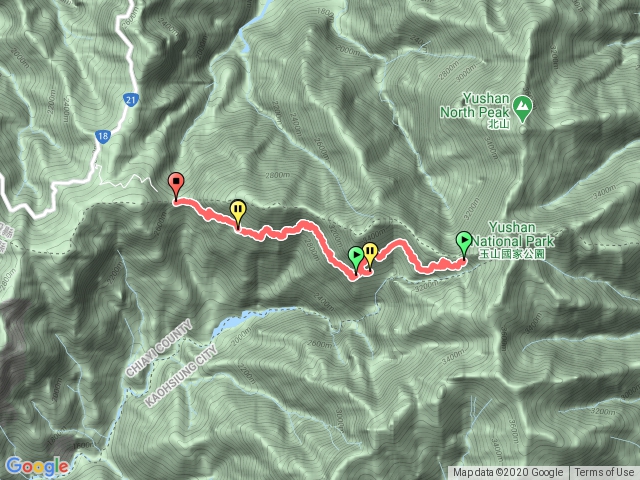
Task: Click the Chiayi County boundary label
Action: (x=159, y=348)
